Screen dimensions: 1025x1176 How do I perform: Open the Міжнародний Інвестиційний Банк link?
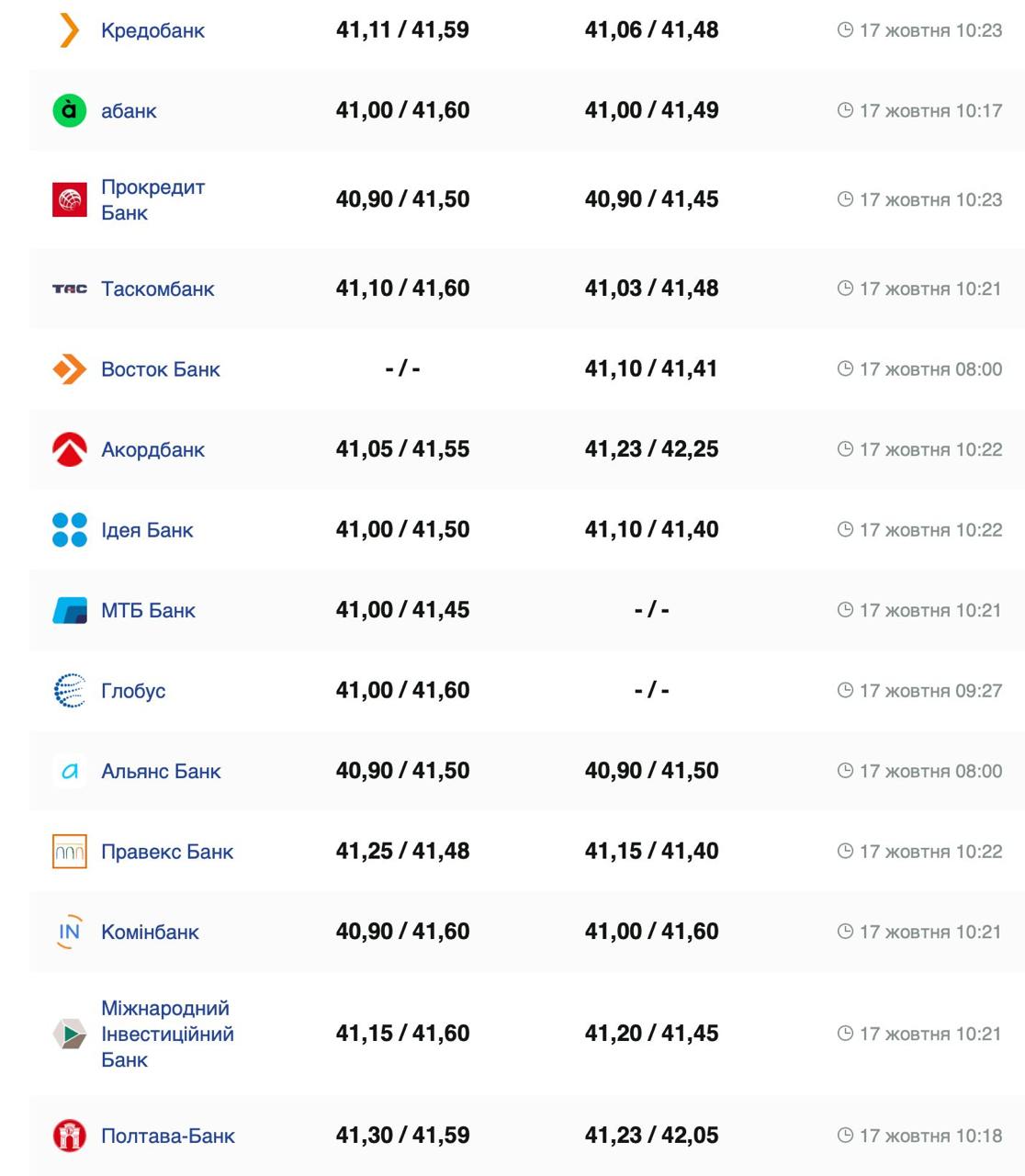click(x=166, y=1034)
